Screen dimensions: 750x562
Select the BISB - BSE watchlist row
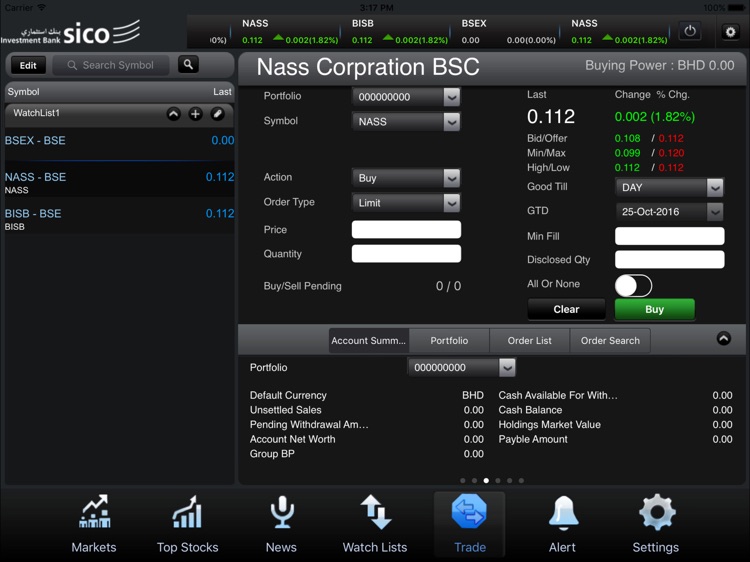120,217
